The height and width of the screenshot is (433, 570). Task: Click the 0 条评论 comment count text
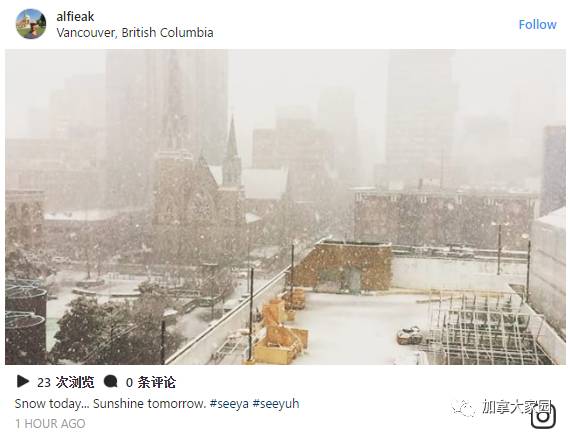pos(150,382)
